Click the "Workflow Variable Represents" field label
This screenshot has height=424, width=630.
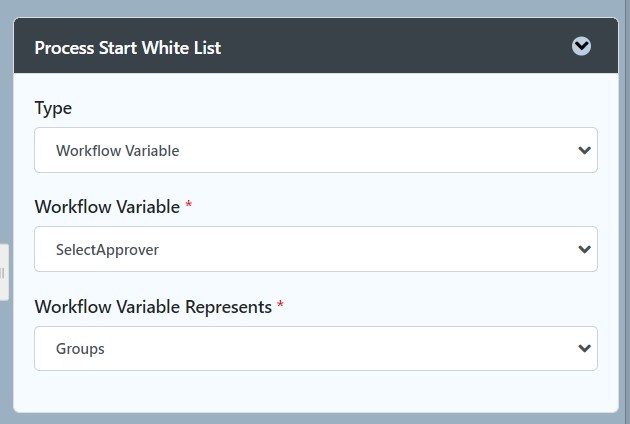pyautogui.click(x=153, y=307)
